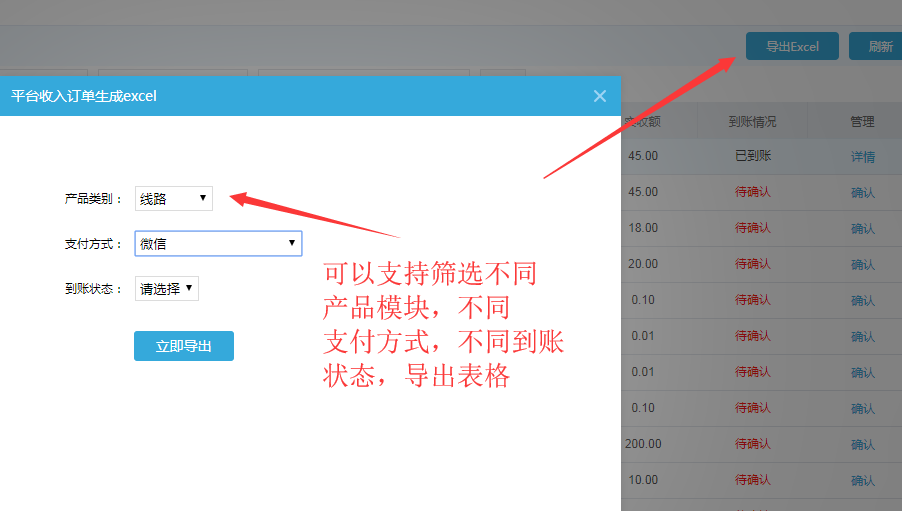The width and height of the screenshot is (902, 511).
Task: Click 确认 in the 18.00 row
Action: coord(862,229)
